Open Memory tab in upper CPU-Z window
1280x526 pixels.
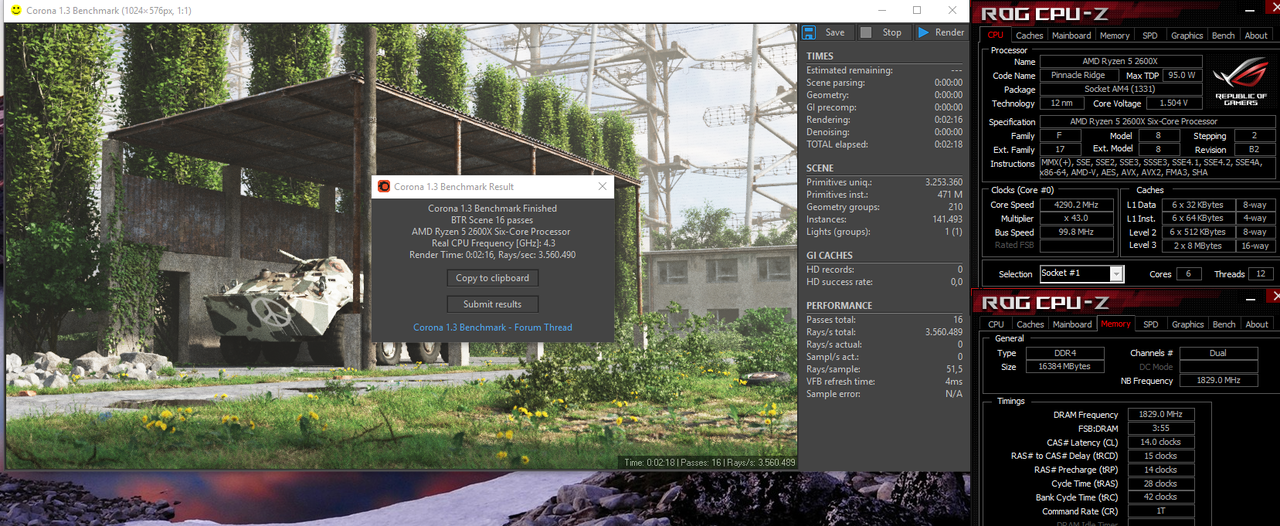click(x=1115, y=35)
